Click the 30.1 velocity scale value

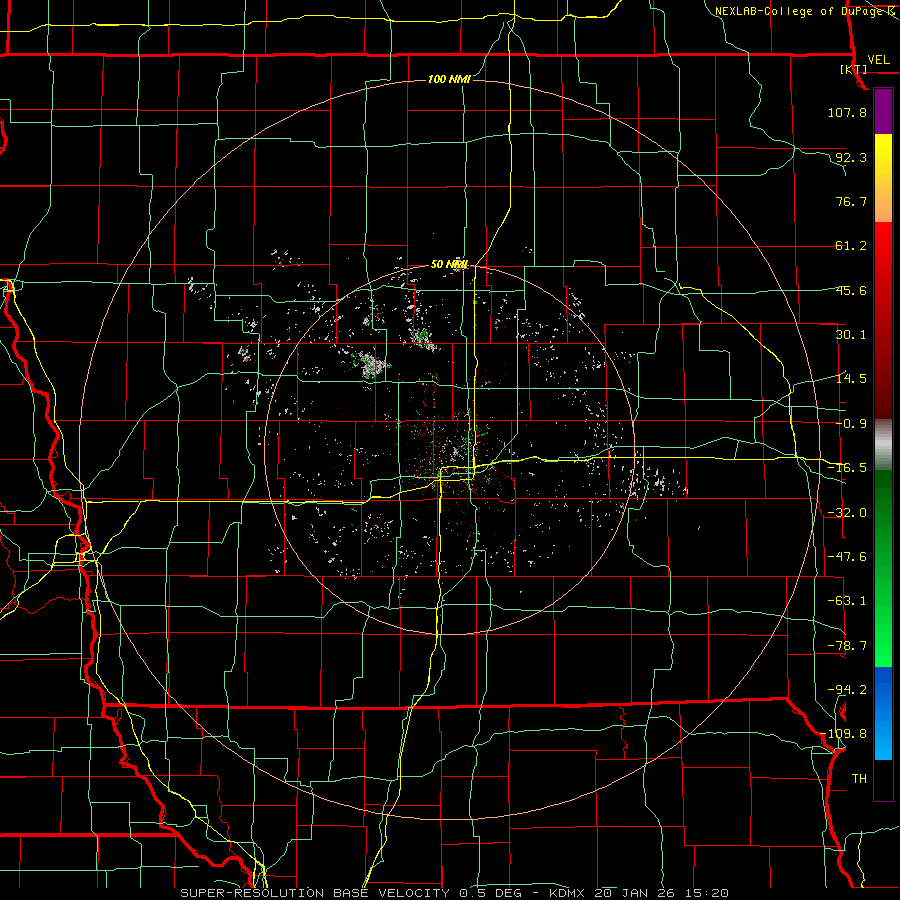851,335
